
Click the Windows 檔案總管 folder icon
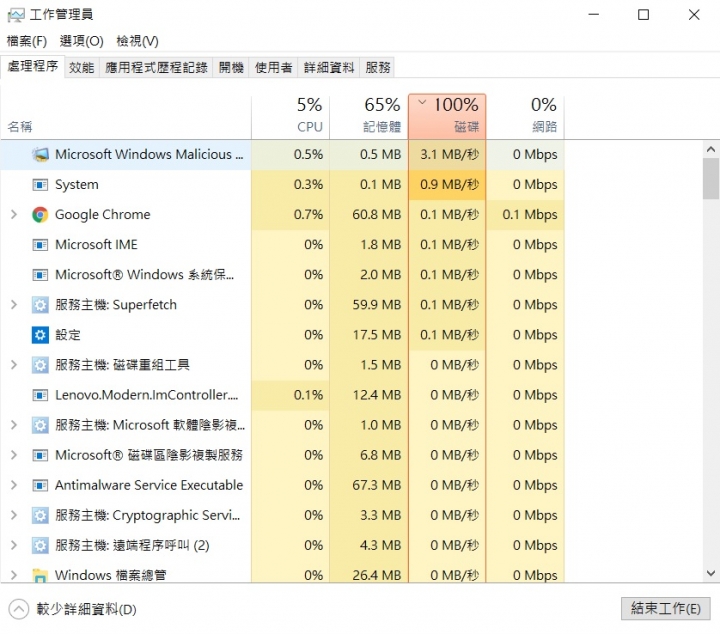(40, 576)
